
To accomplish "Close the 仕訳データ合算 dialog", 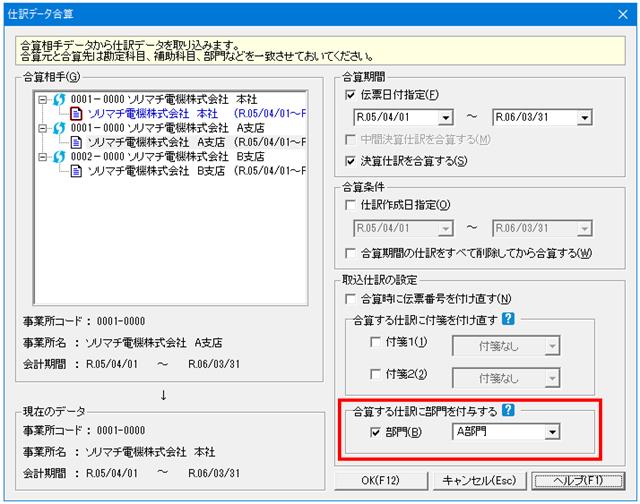I will pyautogui.click(x=623, y=14).
